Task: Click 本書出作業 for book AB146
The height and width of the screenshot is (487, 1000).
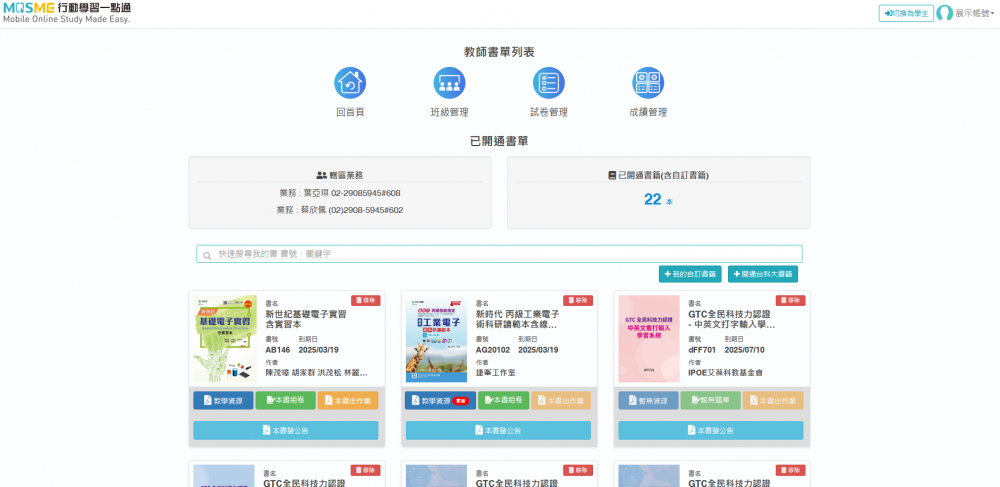Action: 348,400
